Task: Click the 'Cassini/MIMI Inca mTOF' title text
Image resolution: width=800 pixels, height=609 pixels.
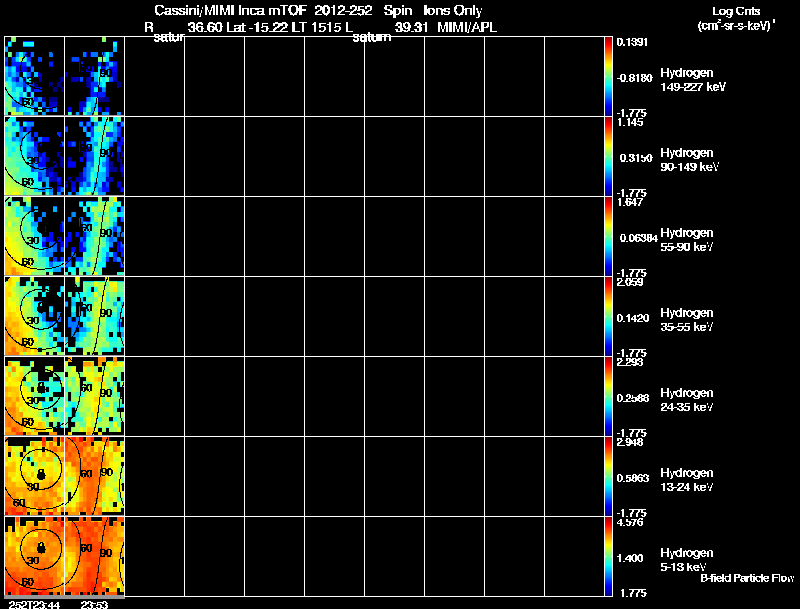Action: [x=230, y=10]
